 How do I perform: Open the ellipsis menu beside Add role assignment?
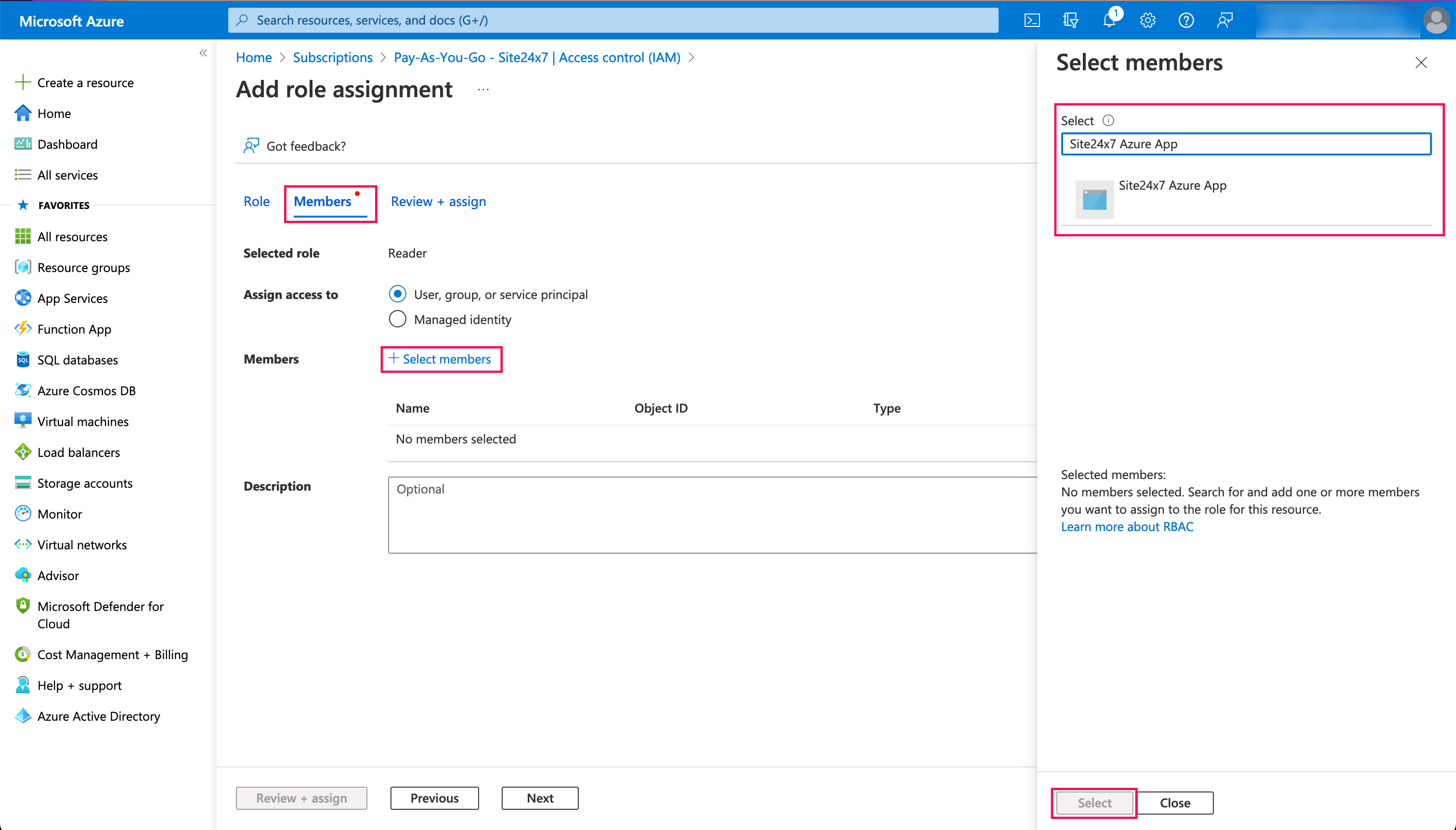pyautogui.click(x=484, y=89)
